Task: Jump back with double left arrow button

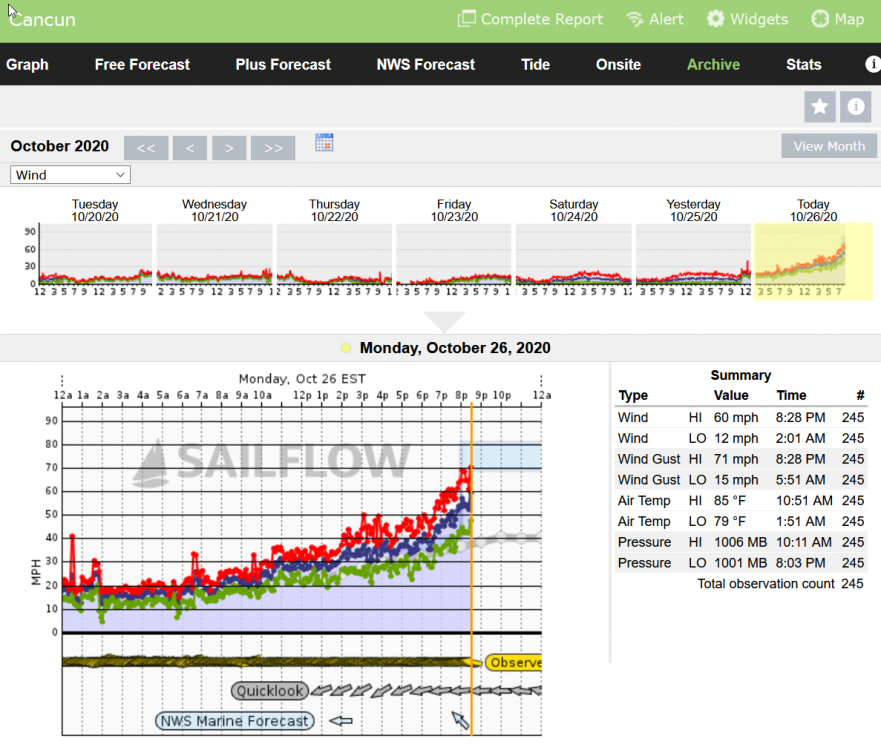Action: point(146,148)
